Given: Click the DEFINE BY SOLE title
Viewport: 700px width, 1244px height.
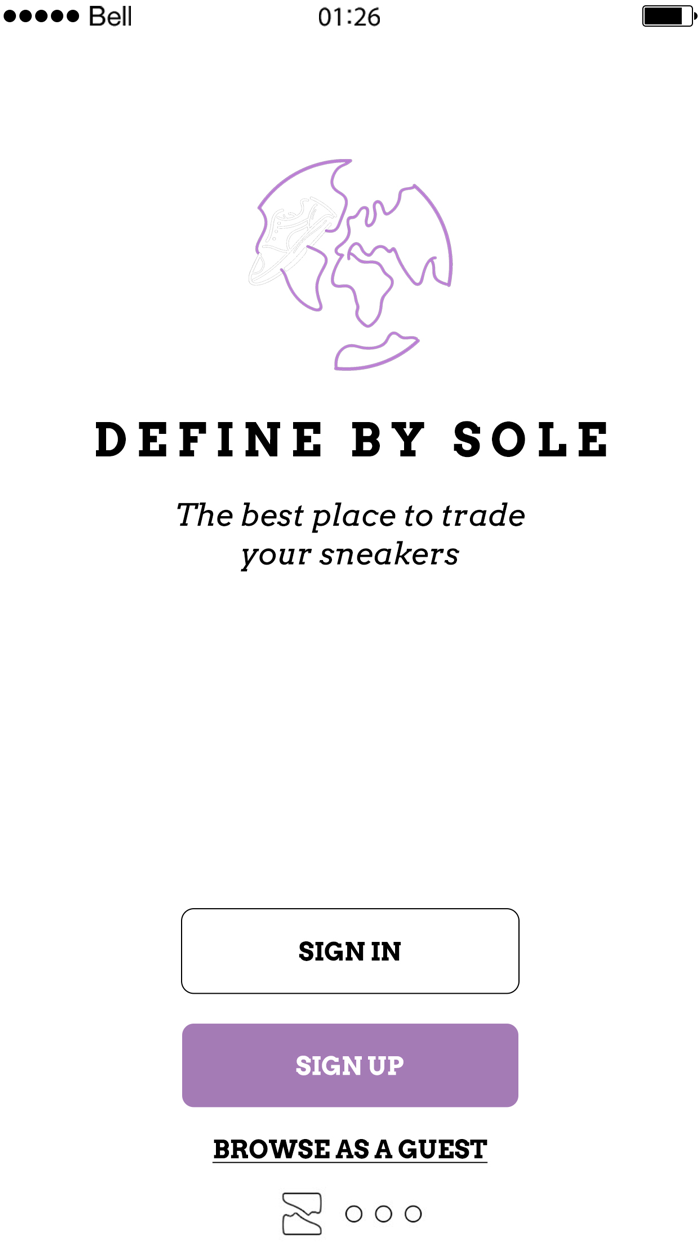Looking at the screenshot, I should tap(350, 438).
